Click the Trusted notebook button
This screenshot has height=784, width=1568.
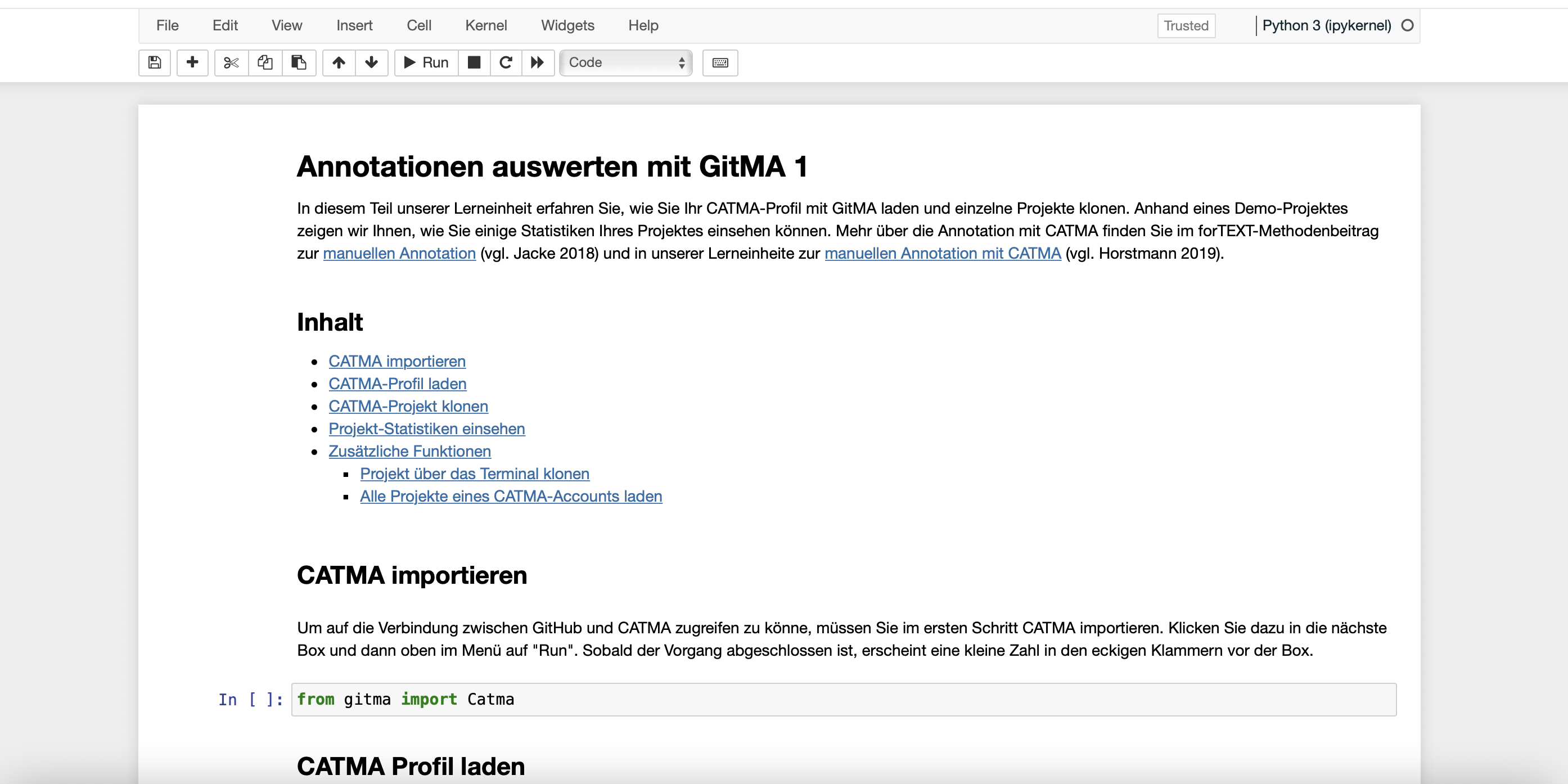[1186, 25]
